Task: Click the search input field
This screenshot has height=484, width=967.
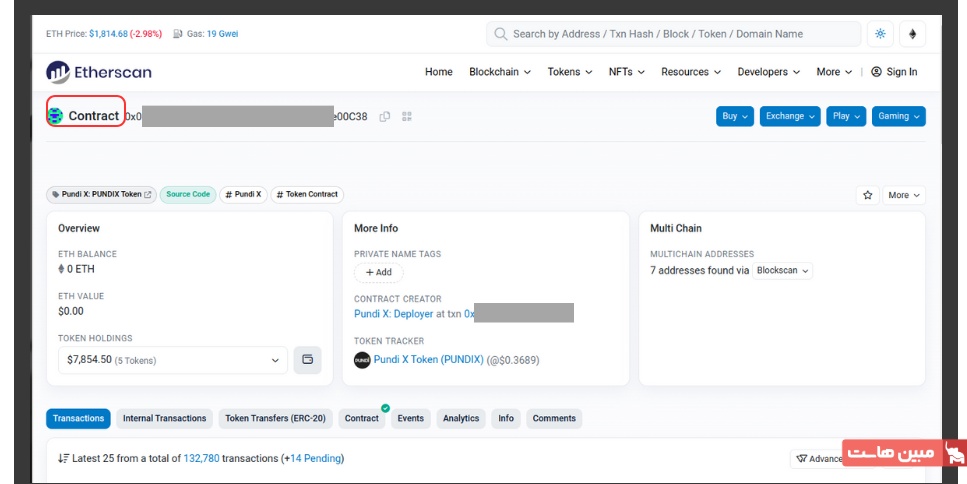Action: click(x=673, y=34)
